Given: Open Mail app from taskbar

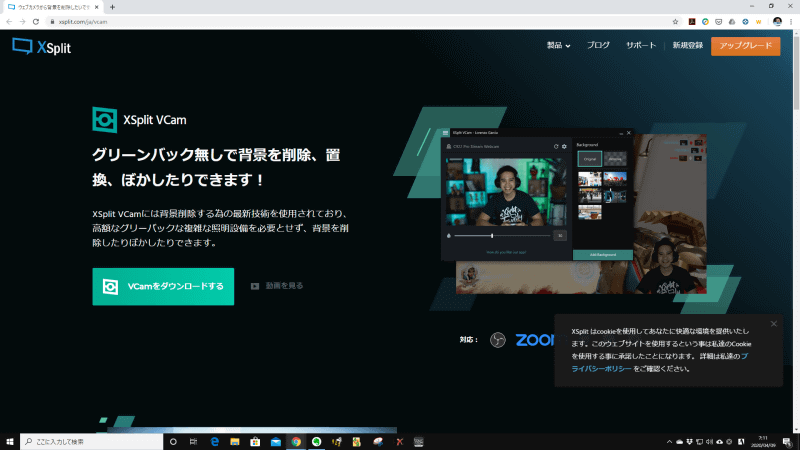Looking at the screenshot, I should pos(276,442).
